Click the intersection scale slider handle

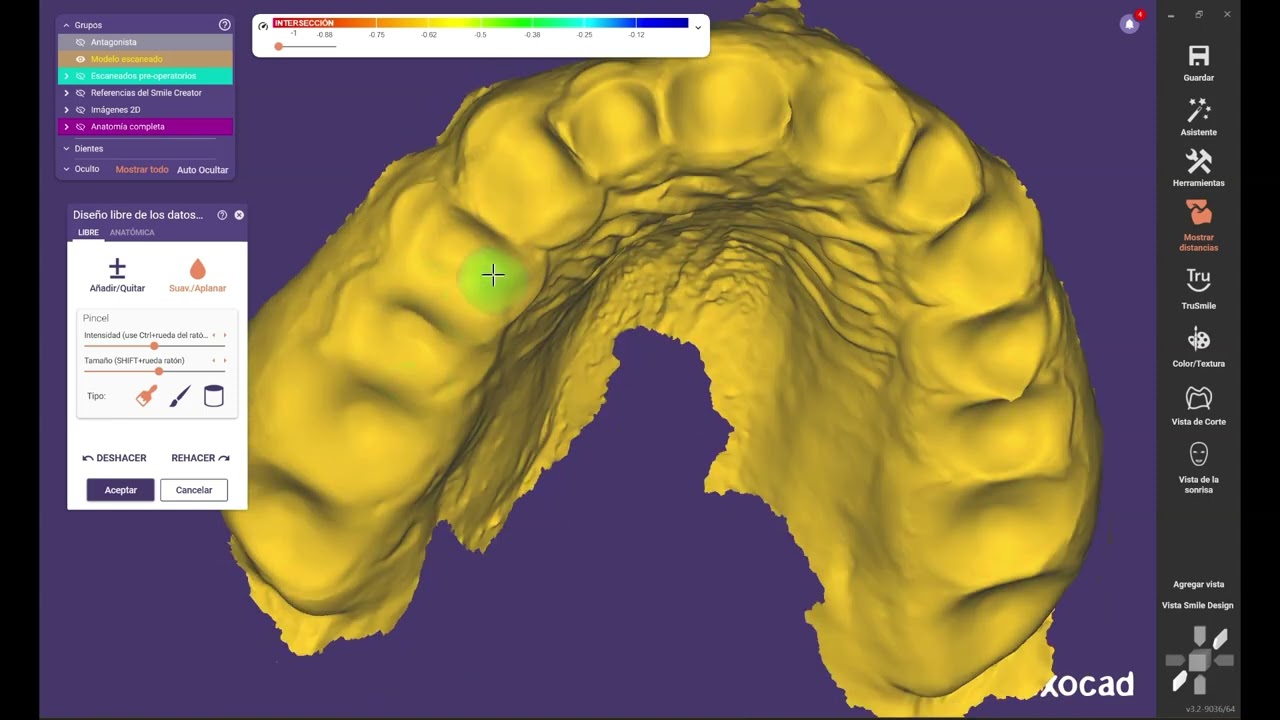279,46
